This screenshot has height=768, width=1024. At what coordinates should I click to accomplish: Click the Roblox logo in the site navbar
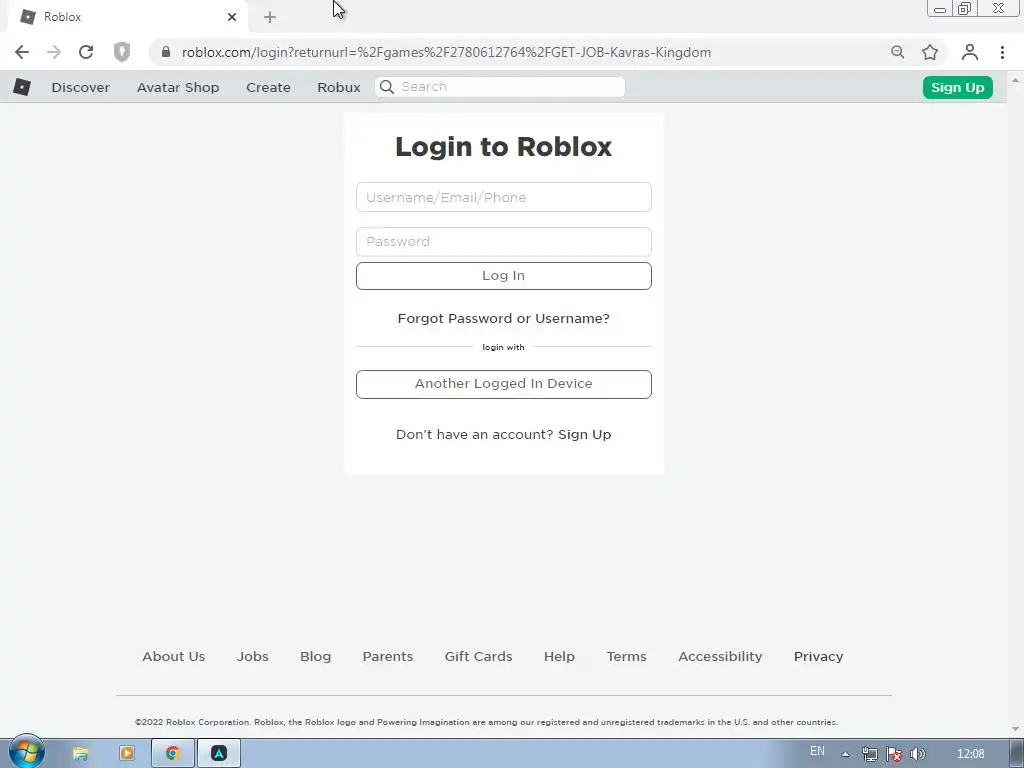click(22, 87)
